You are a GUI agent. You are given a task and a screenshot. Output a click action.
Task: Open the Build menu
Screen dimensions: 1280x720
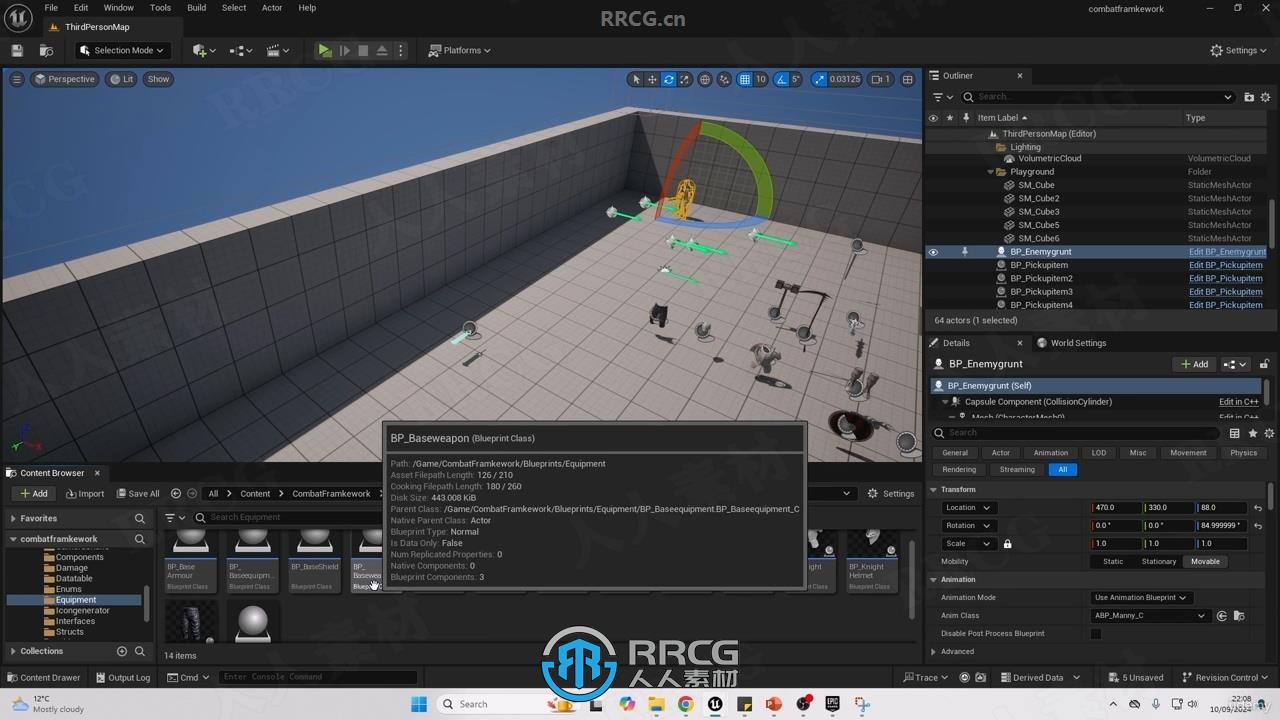click(x=197, y=8)
